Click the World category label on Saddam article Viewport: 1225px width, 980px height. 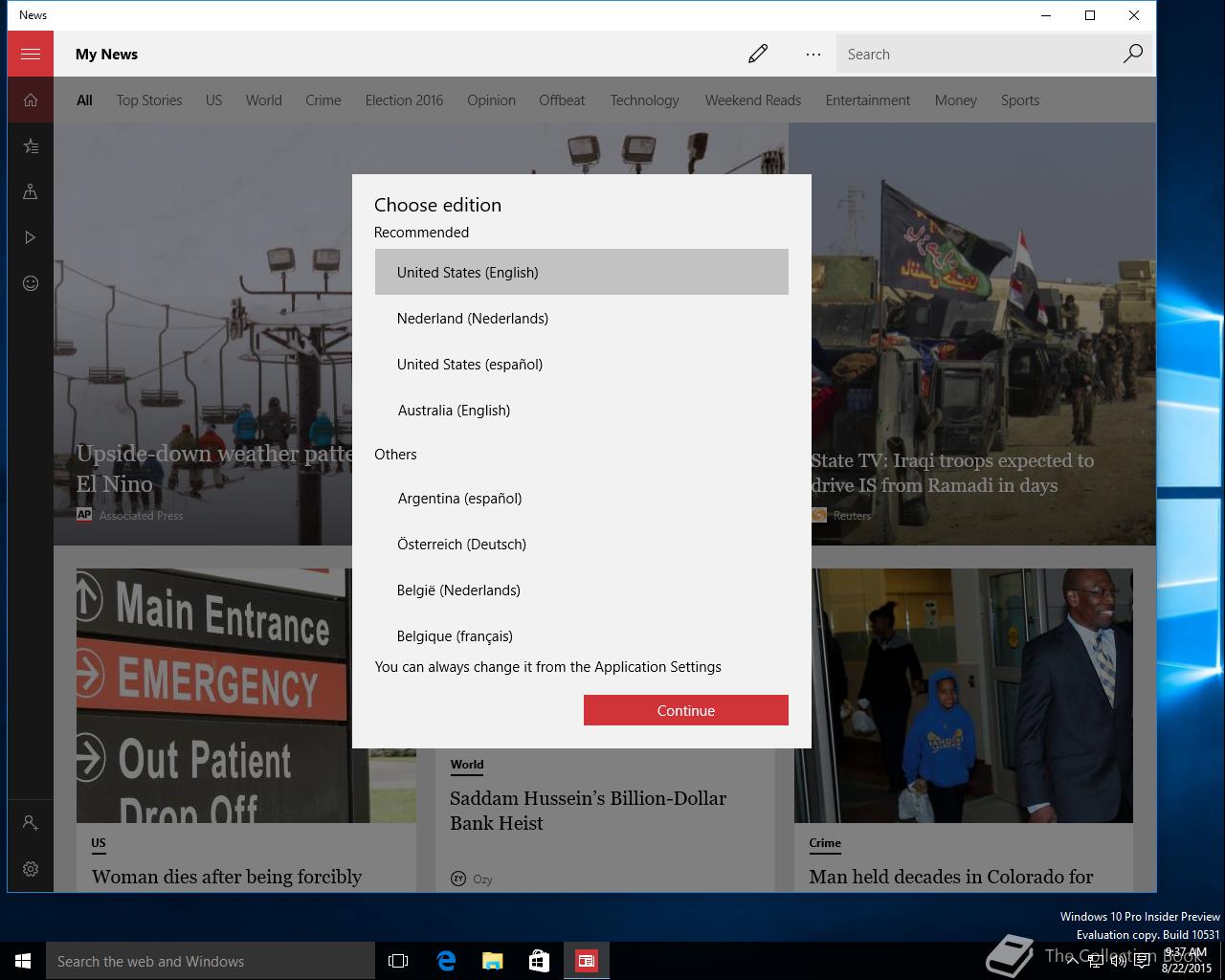click(x=467, y=765)
